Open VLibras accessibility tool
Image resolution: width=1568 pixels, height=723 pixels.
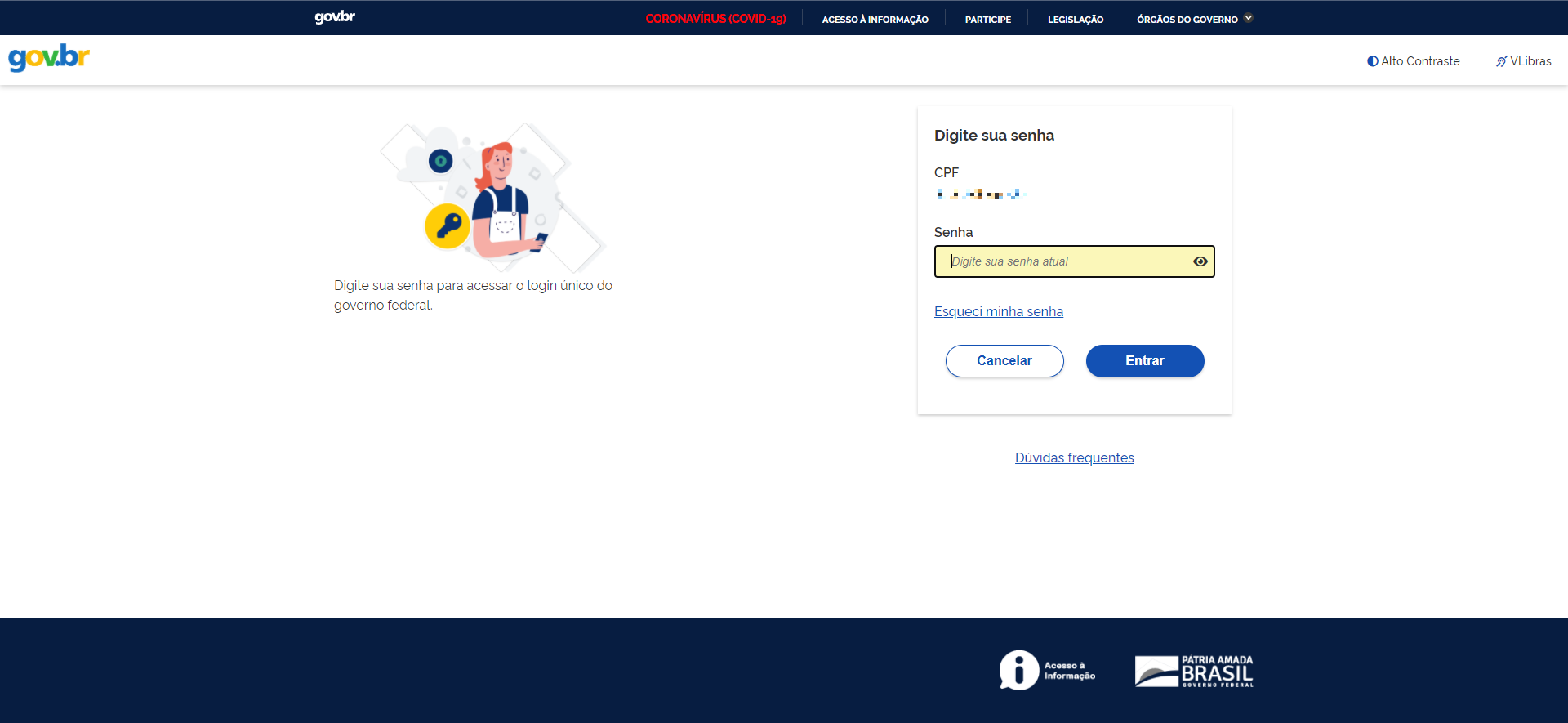point(1523,61)
